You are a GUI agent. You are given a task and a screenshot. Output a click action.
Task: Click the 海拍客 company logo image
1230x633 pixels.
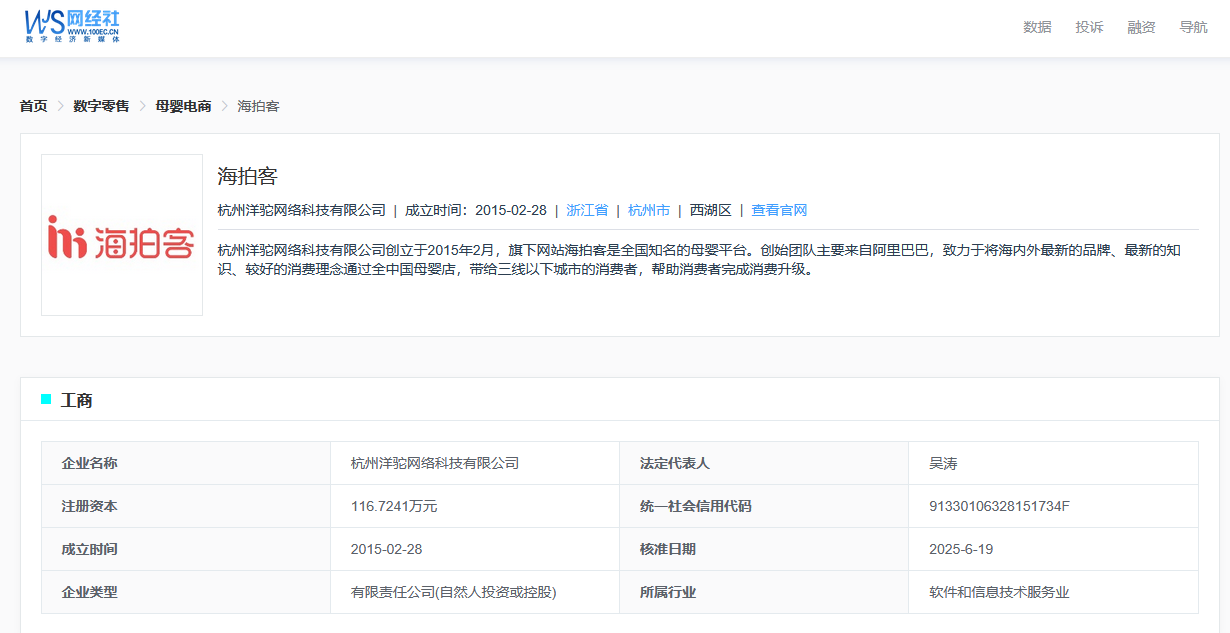(x=122, y=235)
